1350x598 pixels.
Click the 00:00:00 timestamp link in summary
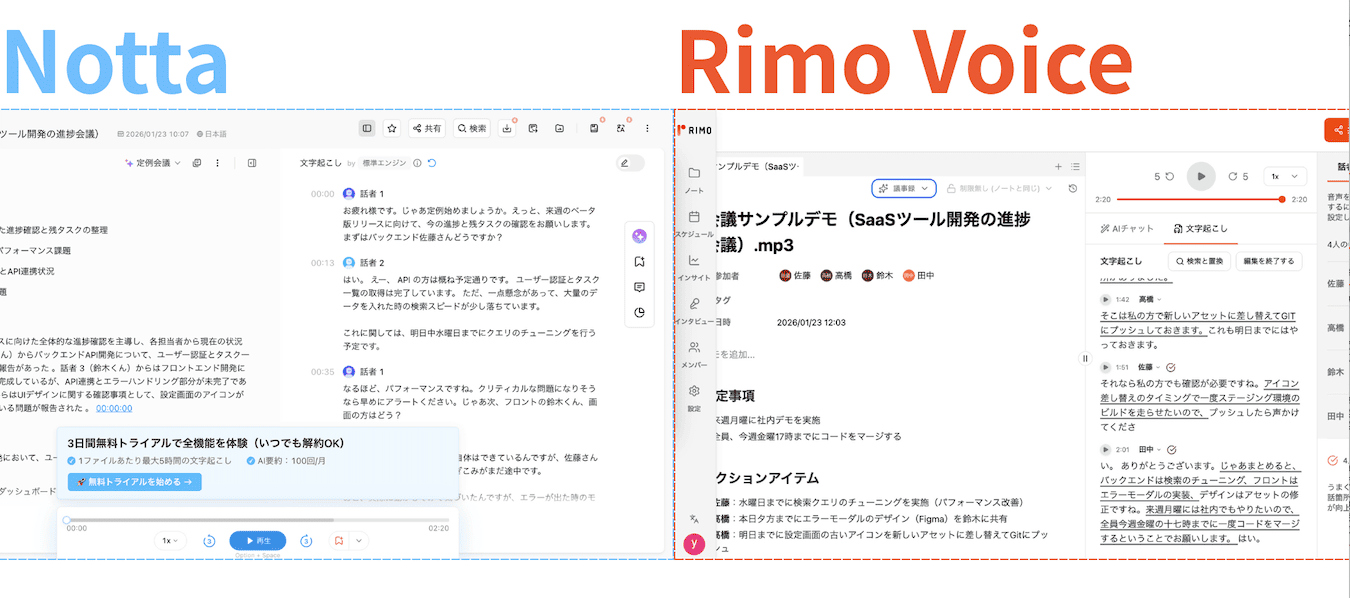coord(114,408)
